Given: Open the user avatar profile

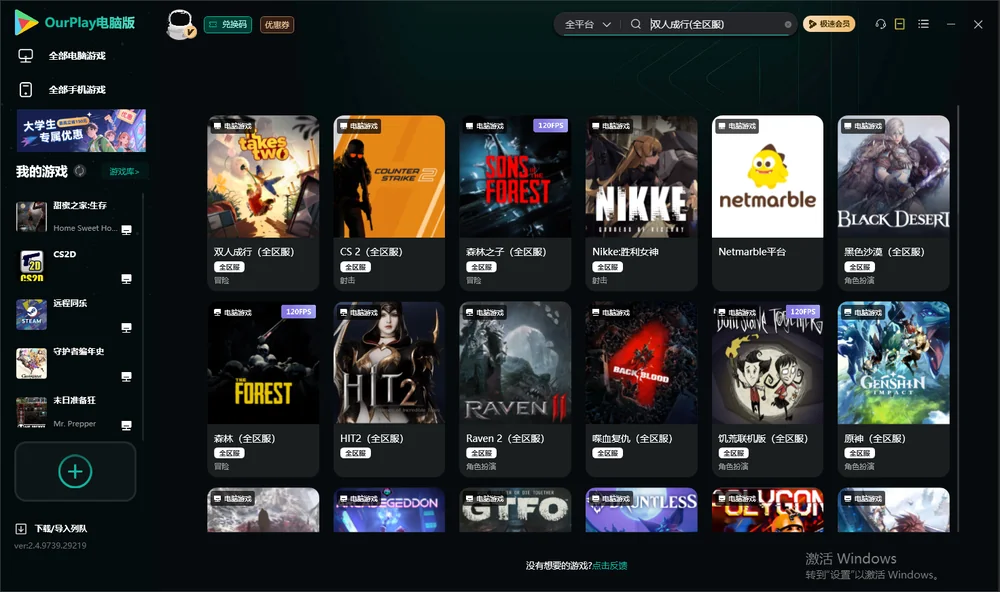Looking at the screenshot, I should (x=180, y=24).
